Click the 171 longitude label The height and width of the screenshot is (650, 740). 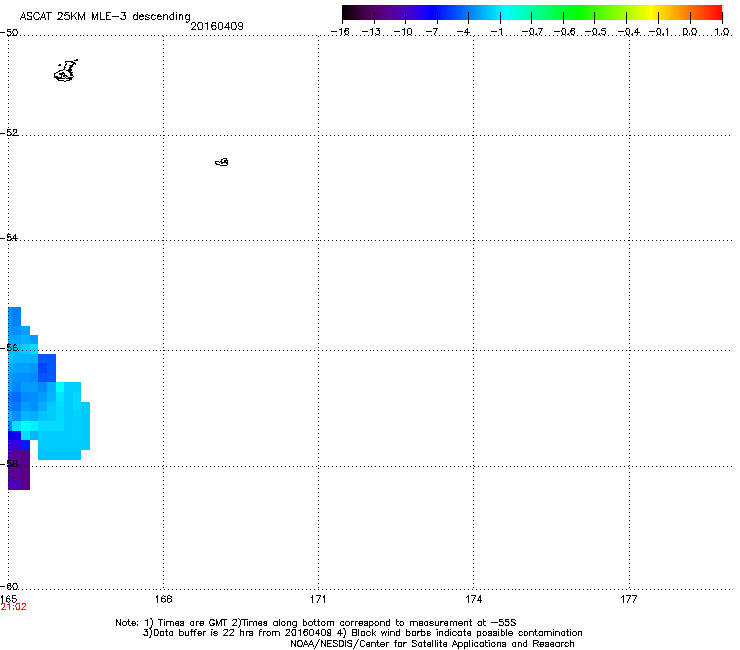(318, 599)
